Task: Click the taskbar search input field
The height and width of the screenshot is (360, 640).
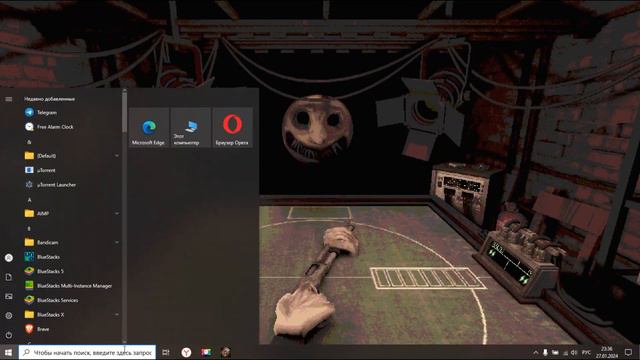Action: (87, 352)
